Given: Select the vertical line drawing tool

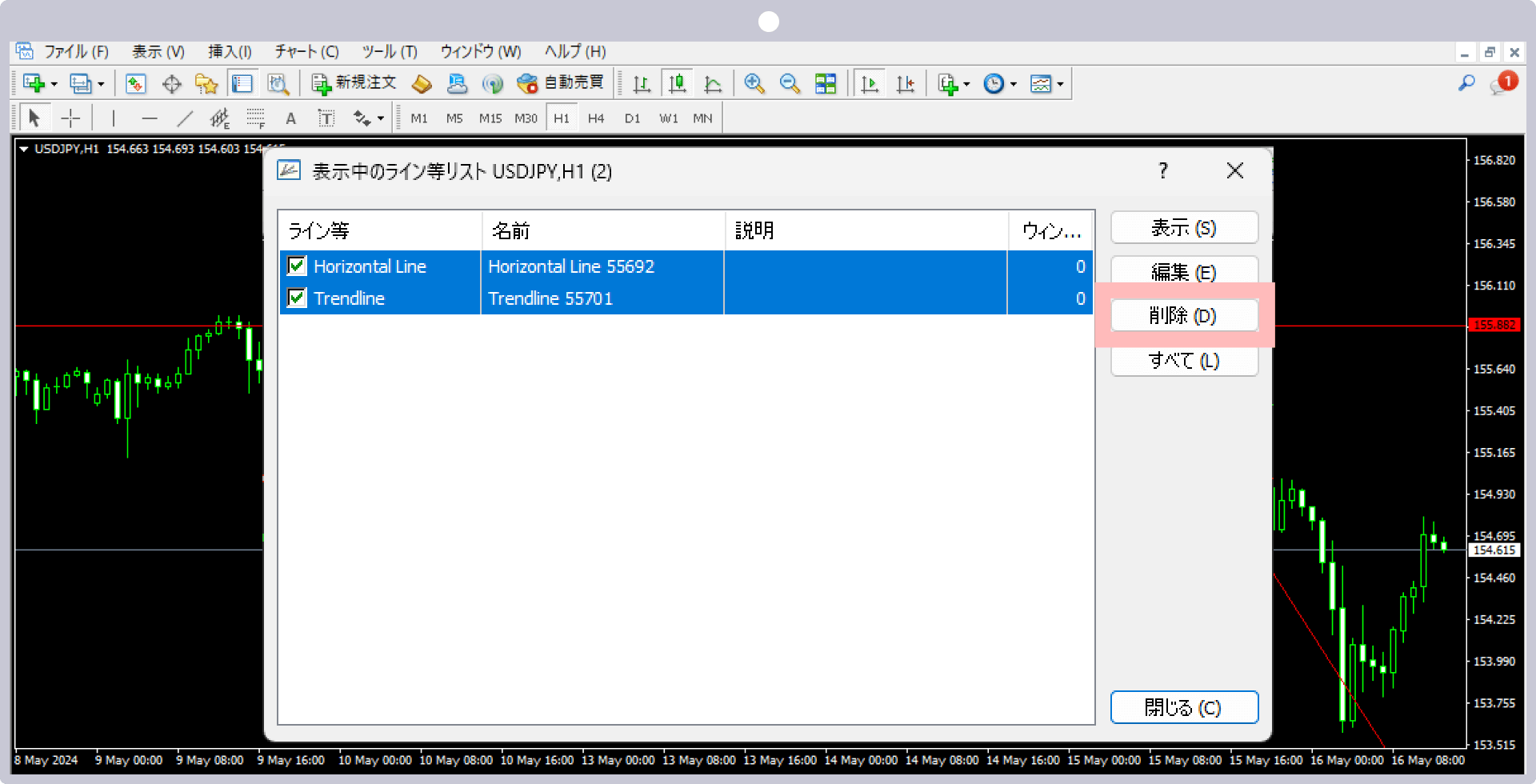Looking at the screenshot, I should pos(114,118).
